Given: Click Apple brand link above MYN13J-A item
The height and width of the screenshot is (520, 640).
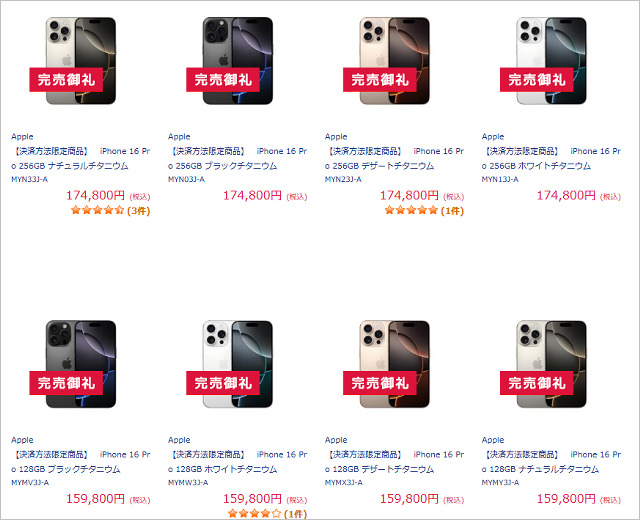Looking at the screenshot, I should 493,136.
